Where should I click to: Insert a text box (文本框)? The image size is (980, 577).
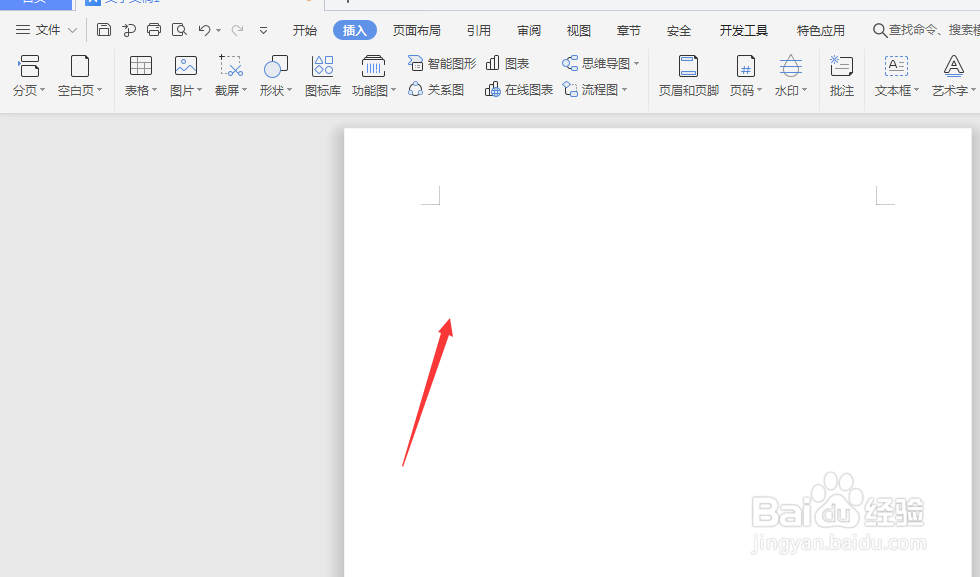click(x=896, y=76)
